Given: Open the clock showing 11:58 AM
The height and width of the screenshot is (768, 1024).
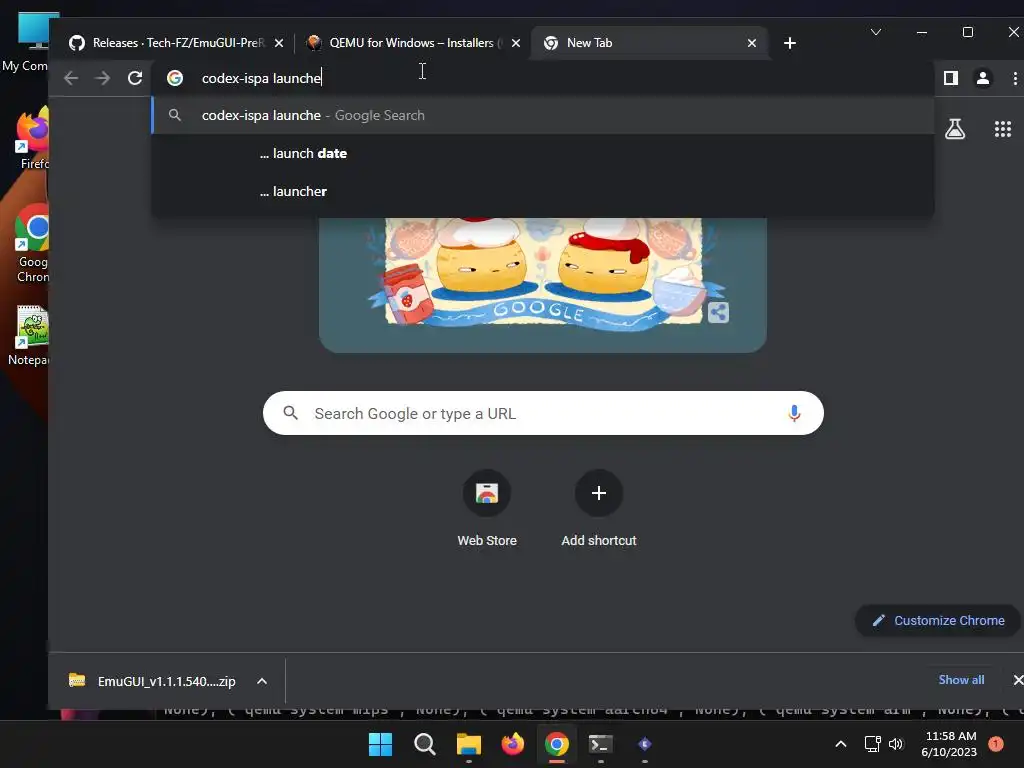Looking at the screenshot, I should coord(949,744).
